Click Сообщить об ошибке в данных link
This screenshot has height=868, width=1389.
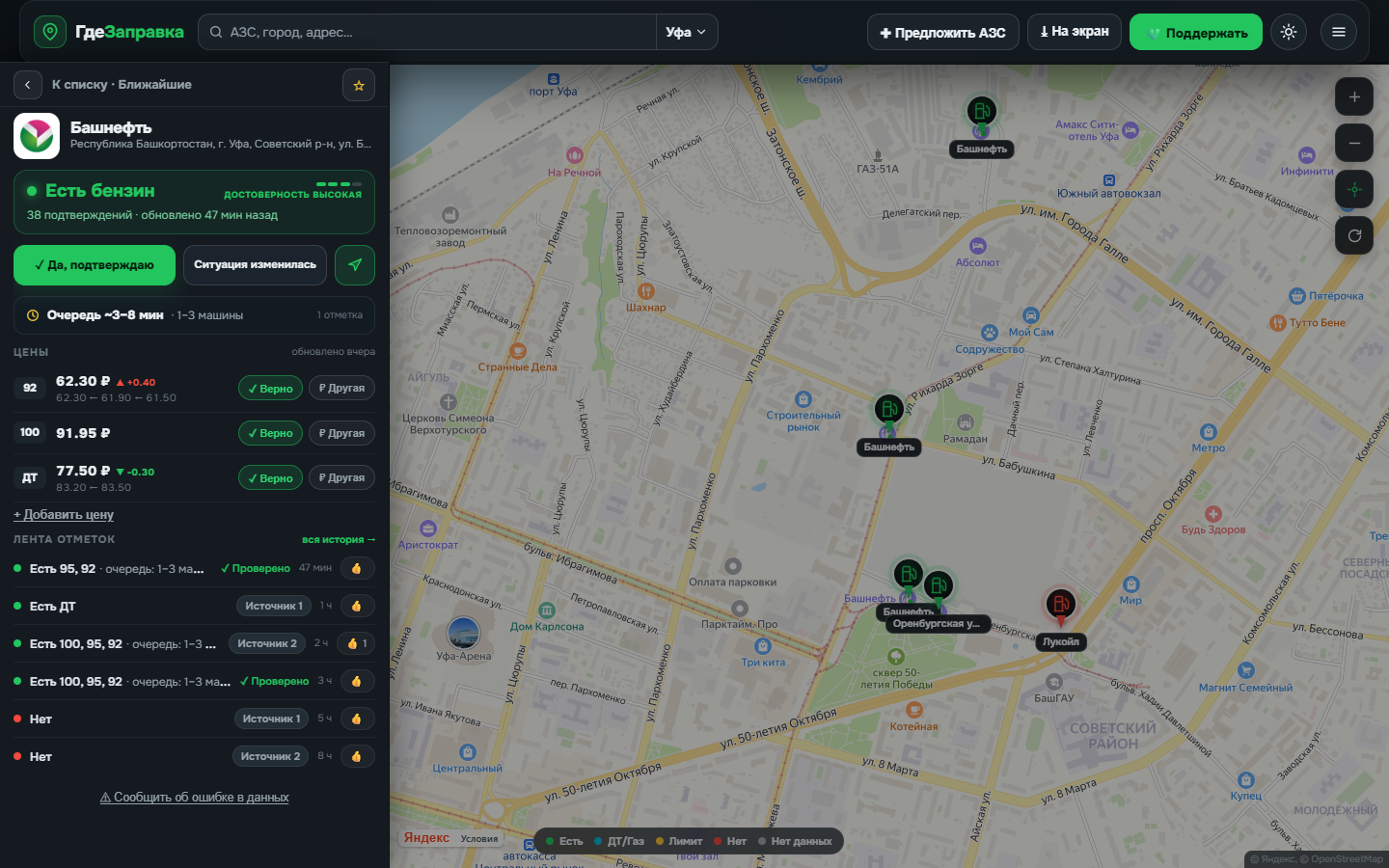click(194, 798)
